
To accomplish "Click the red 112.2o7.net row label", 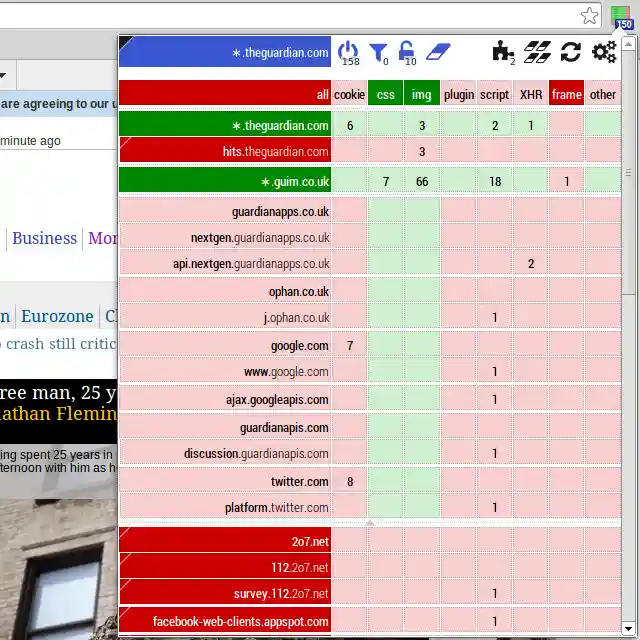I will pyautogui.click(x=225, y=566).
